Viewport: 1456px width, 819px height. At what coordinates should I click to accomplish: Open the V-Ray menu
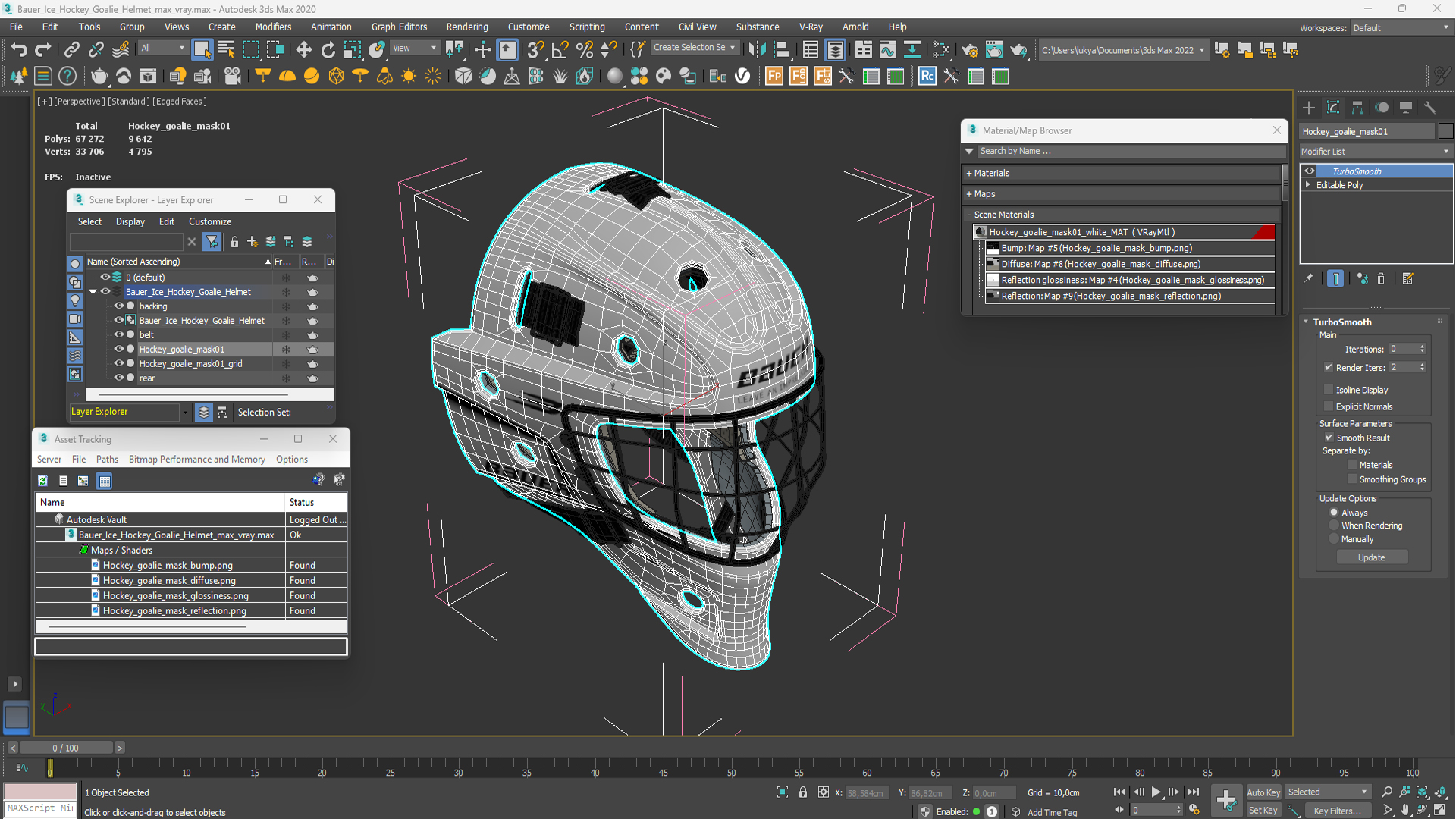tap(811, 27)
